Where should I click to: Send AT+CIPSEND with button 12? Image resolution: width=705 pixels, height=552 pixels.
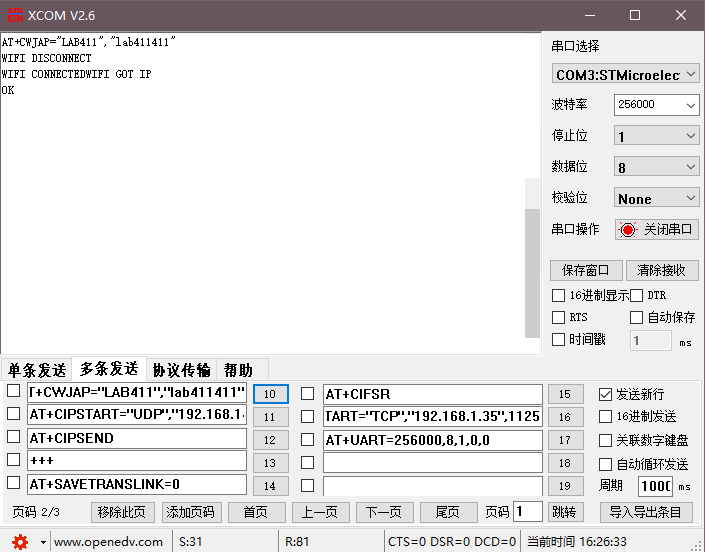coord(271,440)
